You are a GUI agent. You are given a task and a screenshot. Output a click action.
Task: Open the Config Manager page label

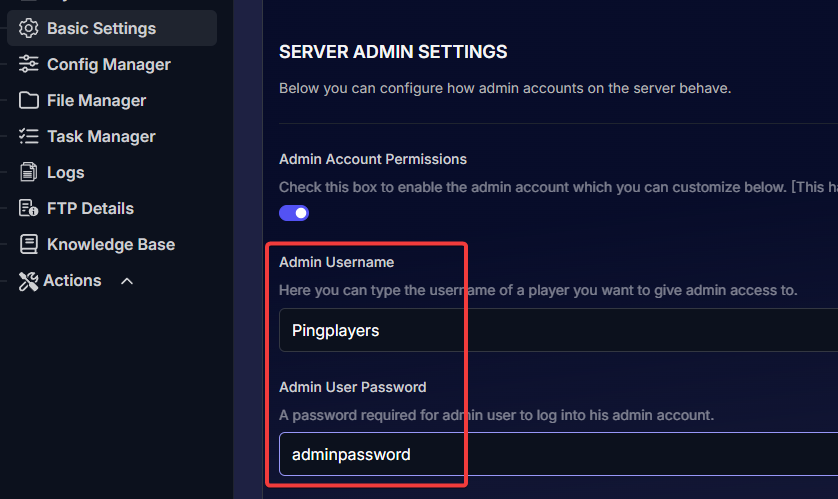click(108, 64)
